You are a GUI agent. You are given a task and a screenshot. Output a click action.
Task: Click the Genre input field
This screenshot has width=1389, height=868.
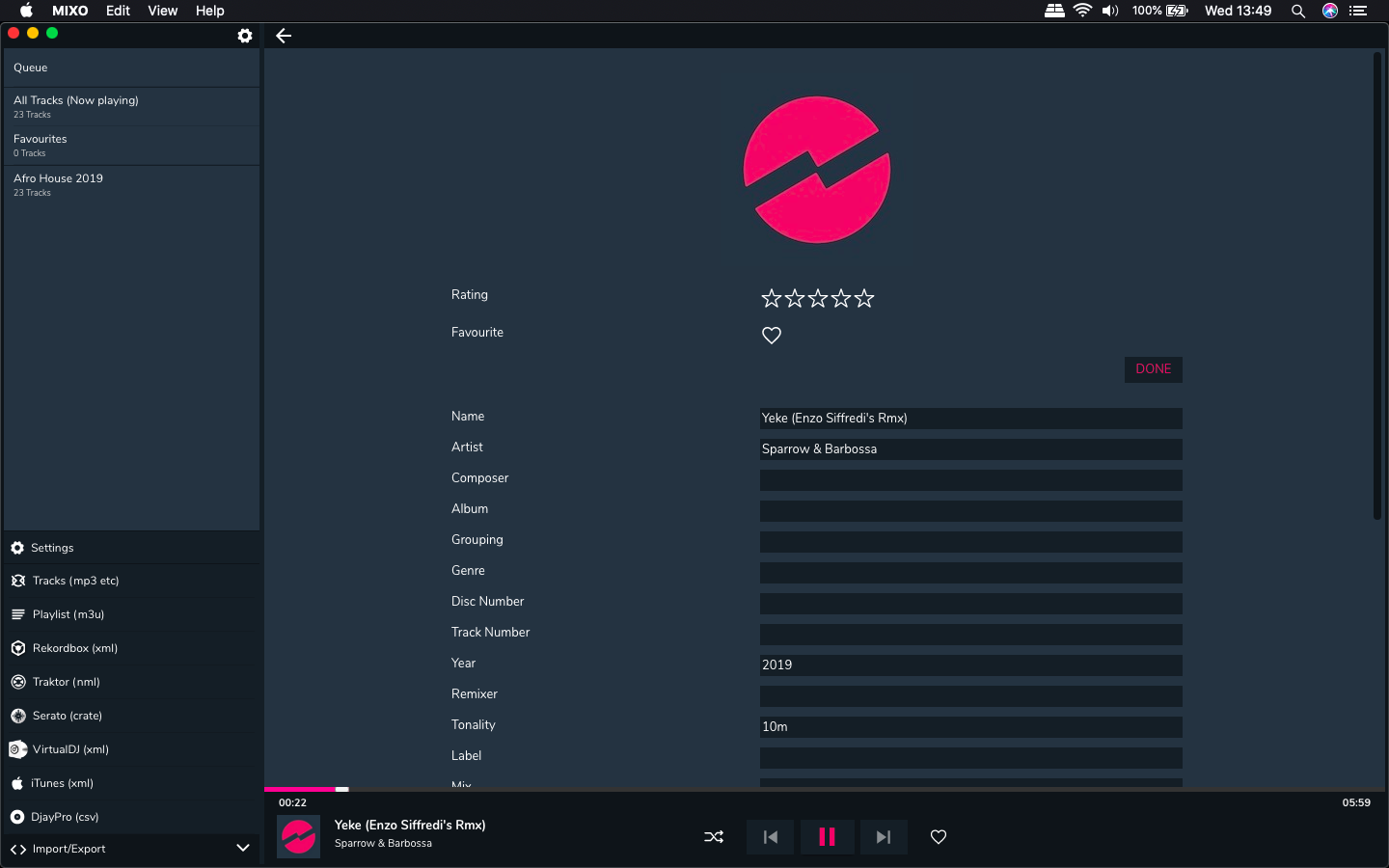point(970,573)
